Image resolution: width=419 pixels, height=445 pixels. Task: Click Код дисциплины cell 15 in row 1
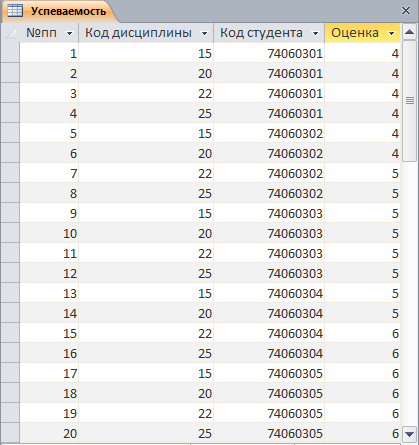pos(146,53)
